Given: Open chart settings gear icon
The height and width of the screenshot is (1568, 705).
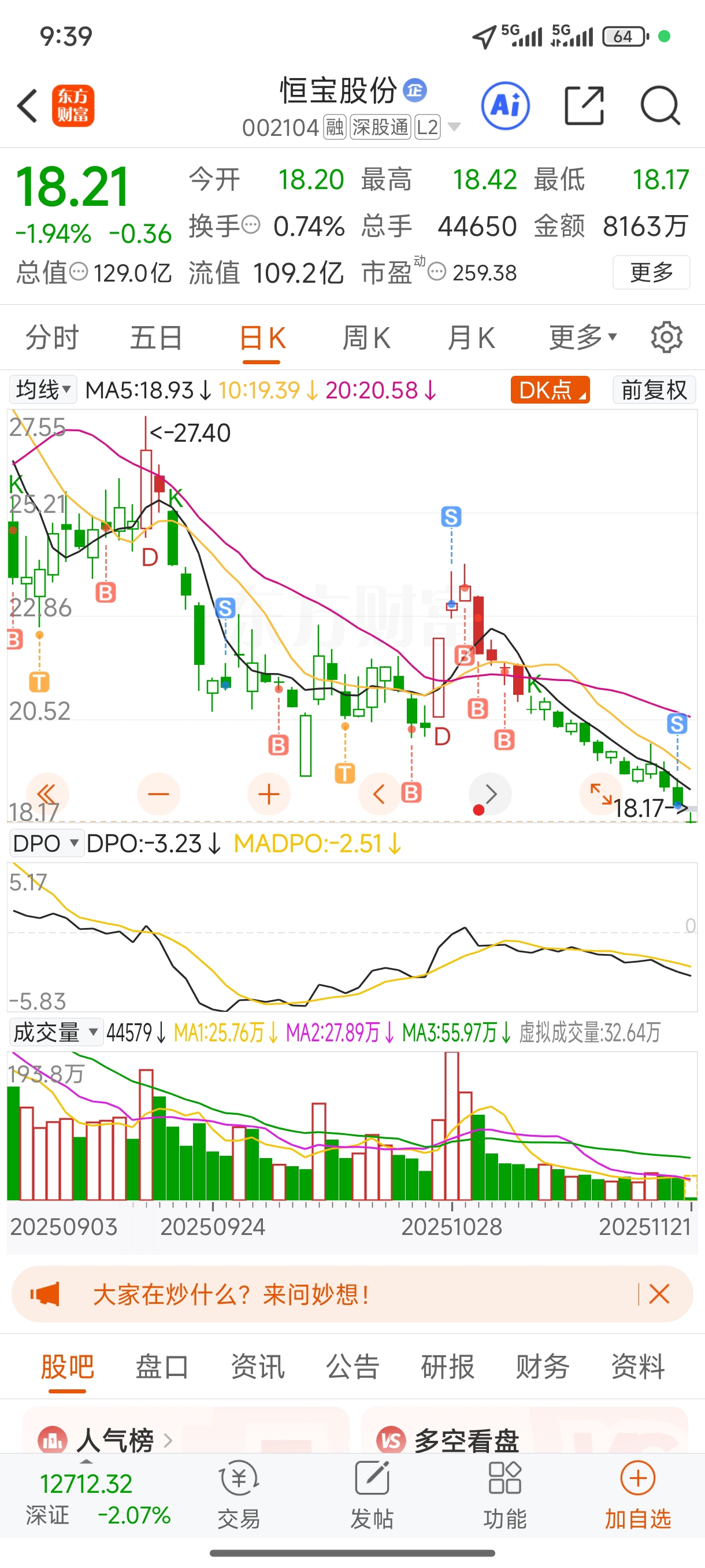Looking at the screenshot, I should tap(667, 337).
